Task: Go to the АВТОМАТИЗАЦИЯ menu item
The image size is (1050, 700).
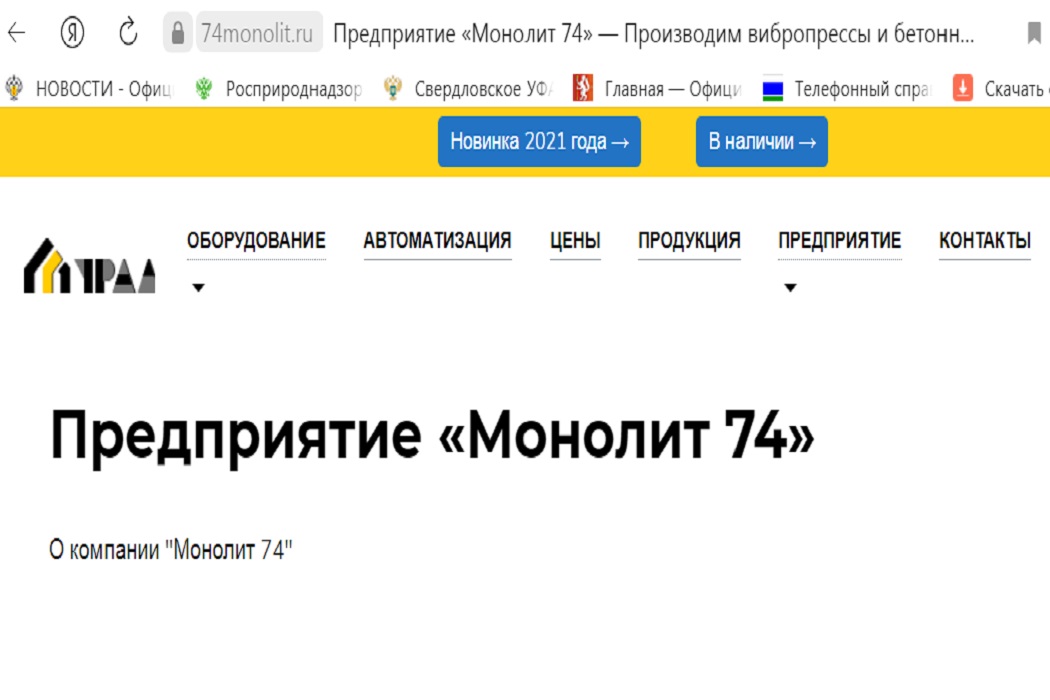Action: (x=437, y=241)
